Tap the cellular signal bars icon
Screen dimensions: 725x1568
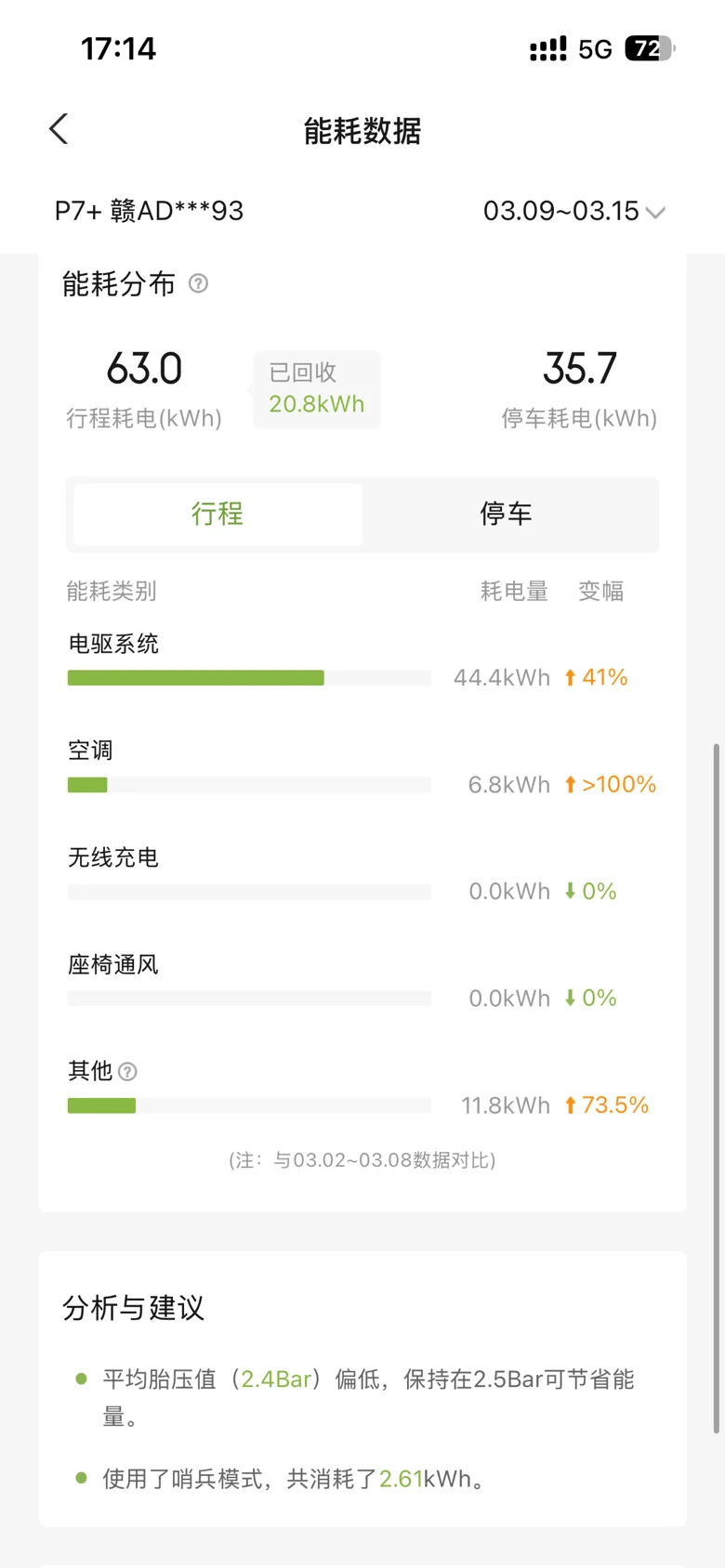tap(547, 49)
